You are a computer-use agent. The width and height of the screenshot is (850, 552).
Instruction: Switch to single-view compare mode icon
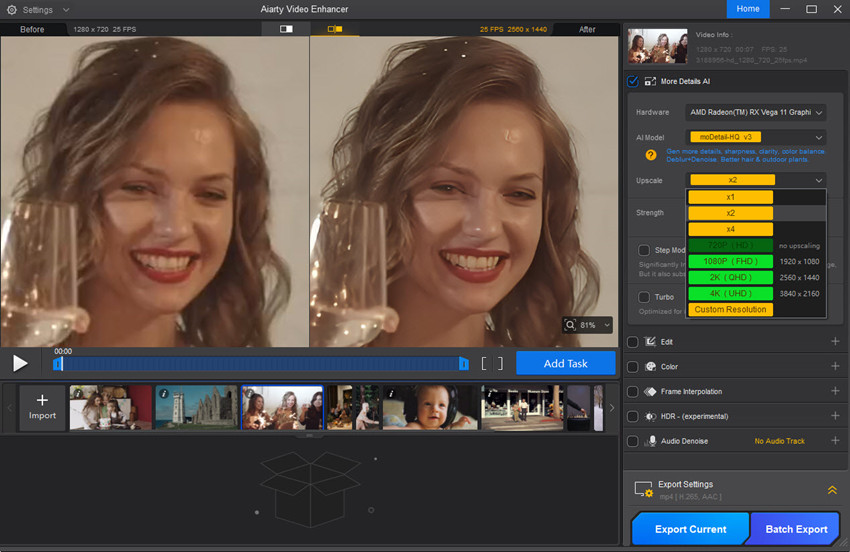(287, 29)
